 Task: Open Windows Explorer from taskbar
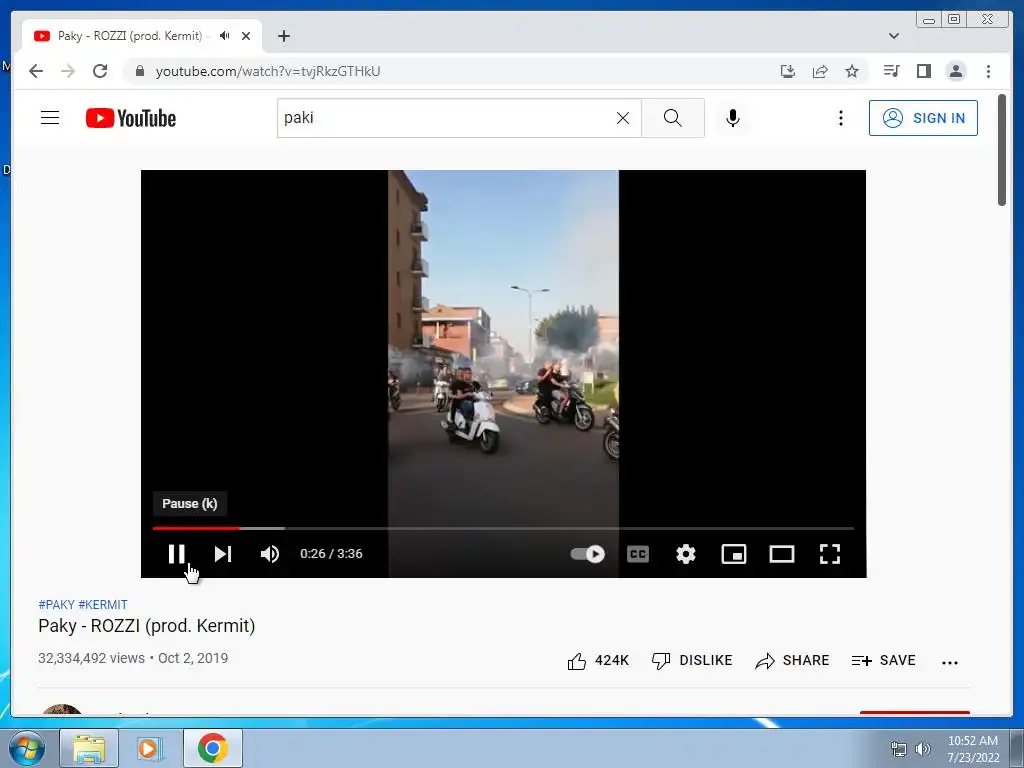click(x=89, y=748)
